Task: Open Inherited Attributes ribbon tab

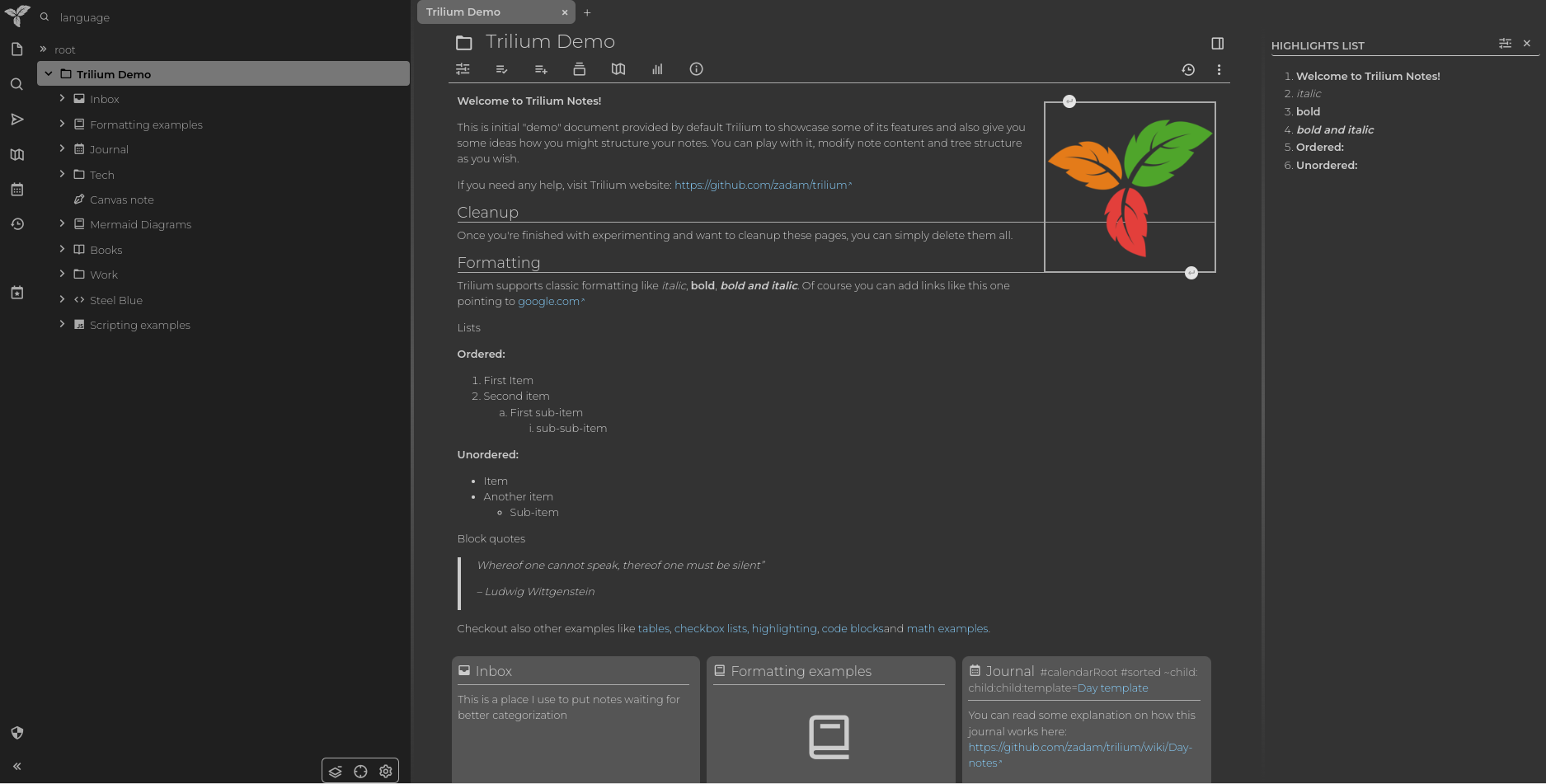Action: pyautogui.click(x=541, y=69)
